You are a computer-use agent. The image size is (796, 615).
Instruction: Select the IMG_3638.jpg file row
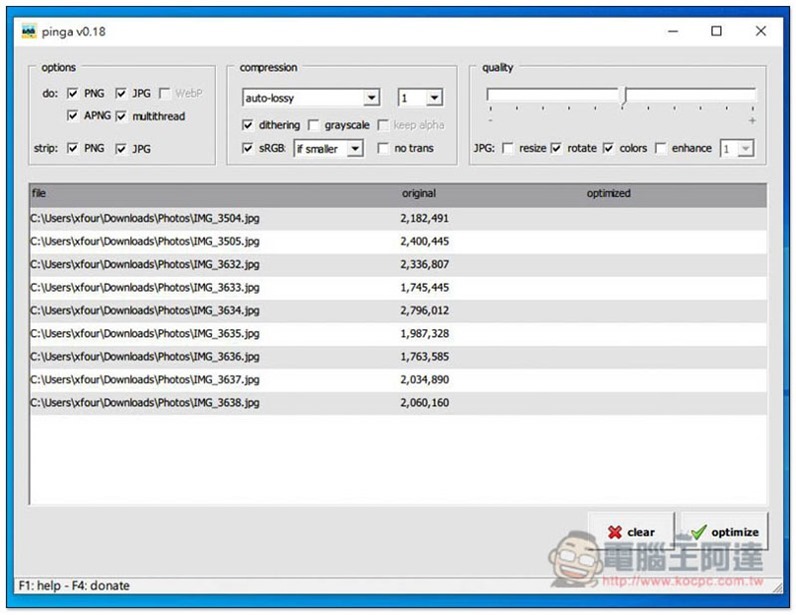(398, 403)
